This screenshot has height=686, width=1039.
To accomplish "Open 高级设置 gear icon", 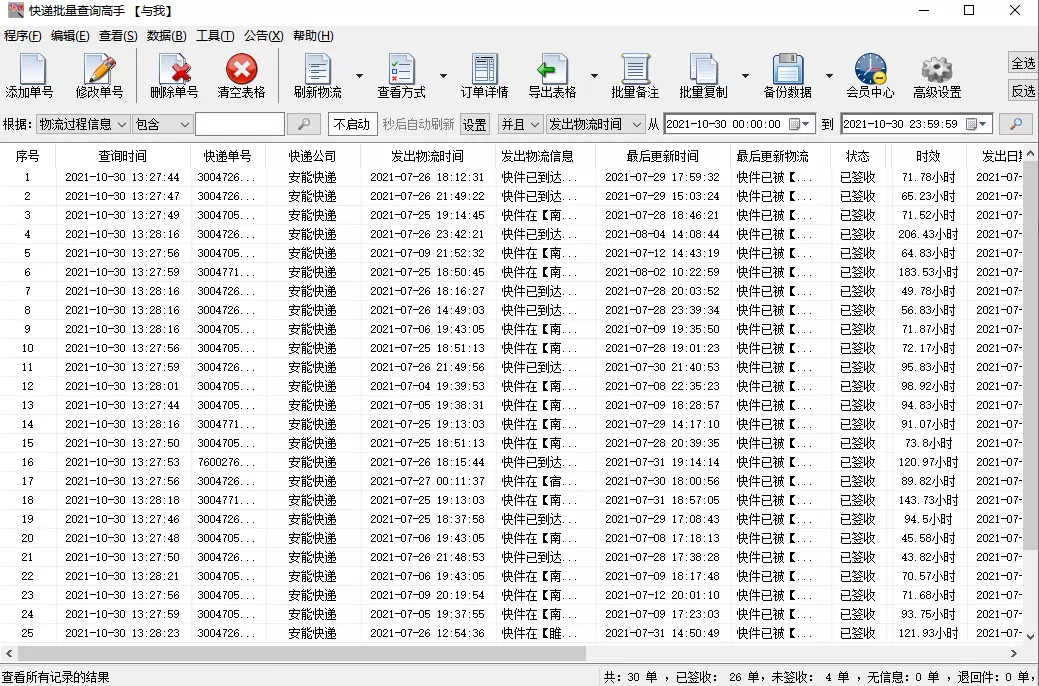I will coord(937,69).
